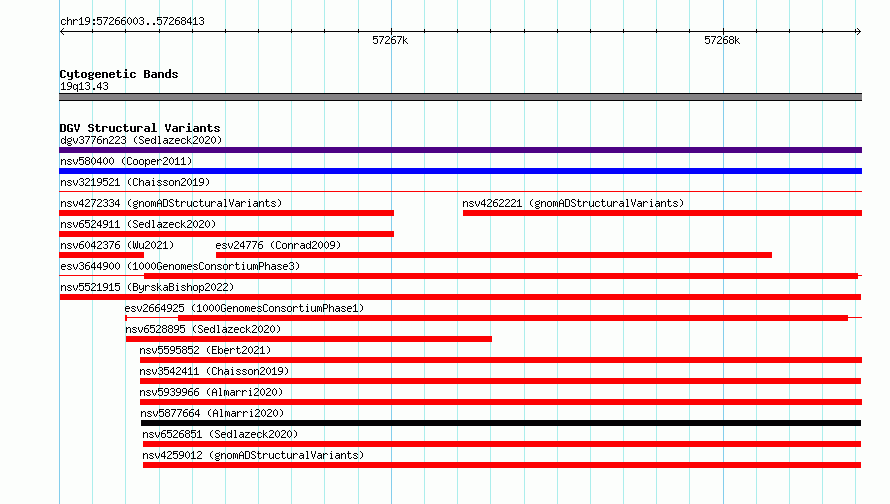This screenshot has height=504, width=890.
Task: Open the nsv580400 (Cooper2011) label
Action: click(126, 161)
